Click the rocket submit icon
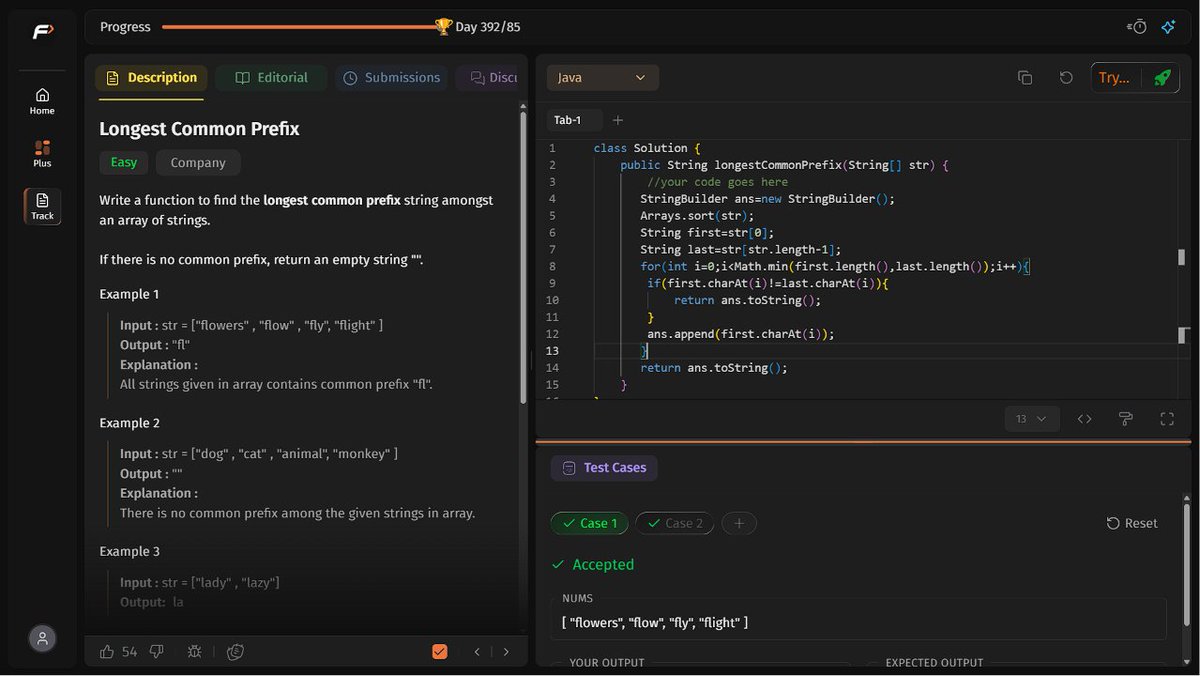The image size is (1200, 676). [x=1161, y=78]
